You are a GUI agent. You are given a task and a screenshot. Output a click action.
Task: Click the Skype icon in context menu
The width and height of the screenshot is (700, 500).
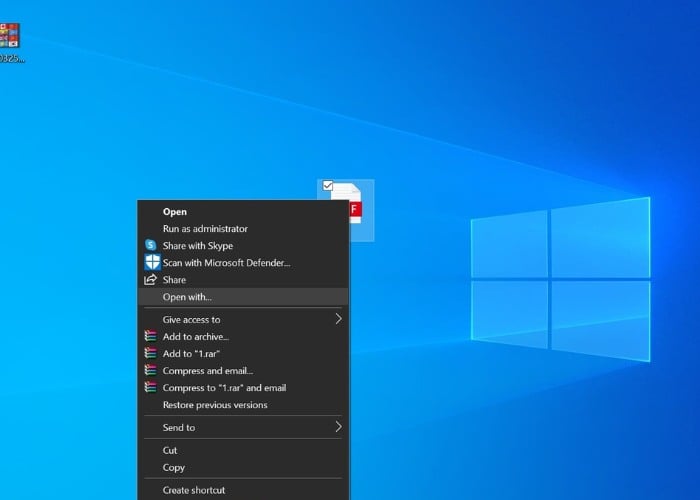pos(150,245)
